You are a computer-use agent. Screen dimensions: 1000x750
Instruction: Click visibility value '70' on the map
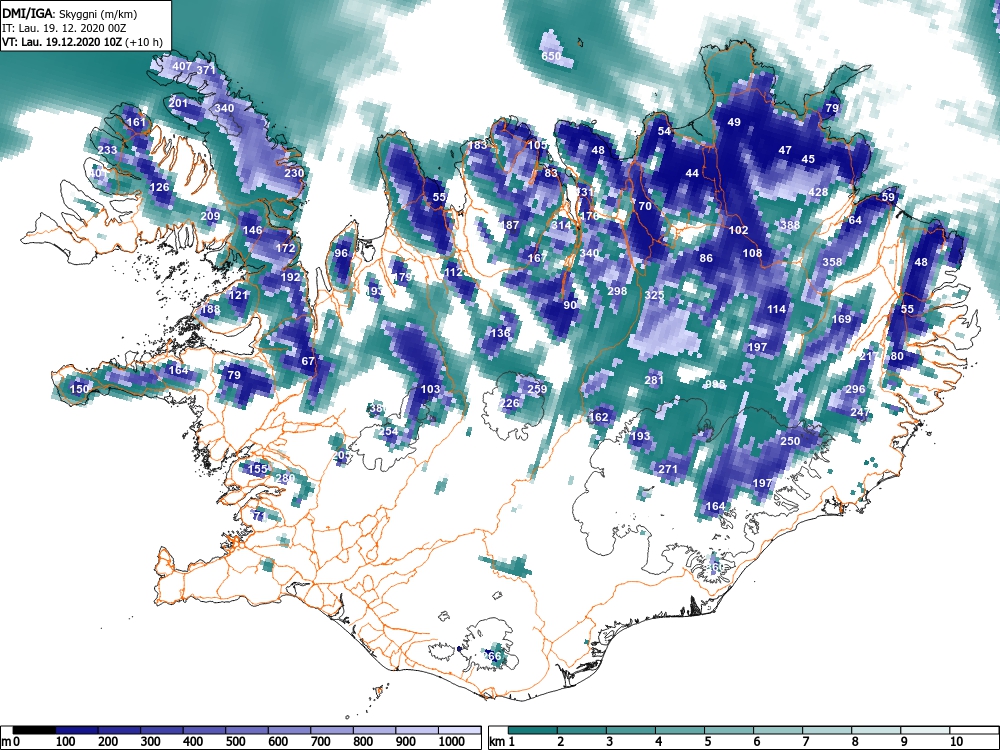(645, 206)
